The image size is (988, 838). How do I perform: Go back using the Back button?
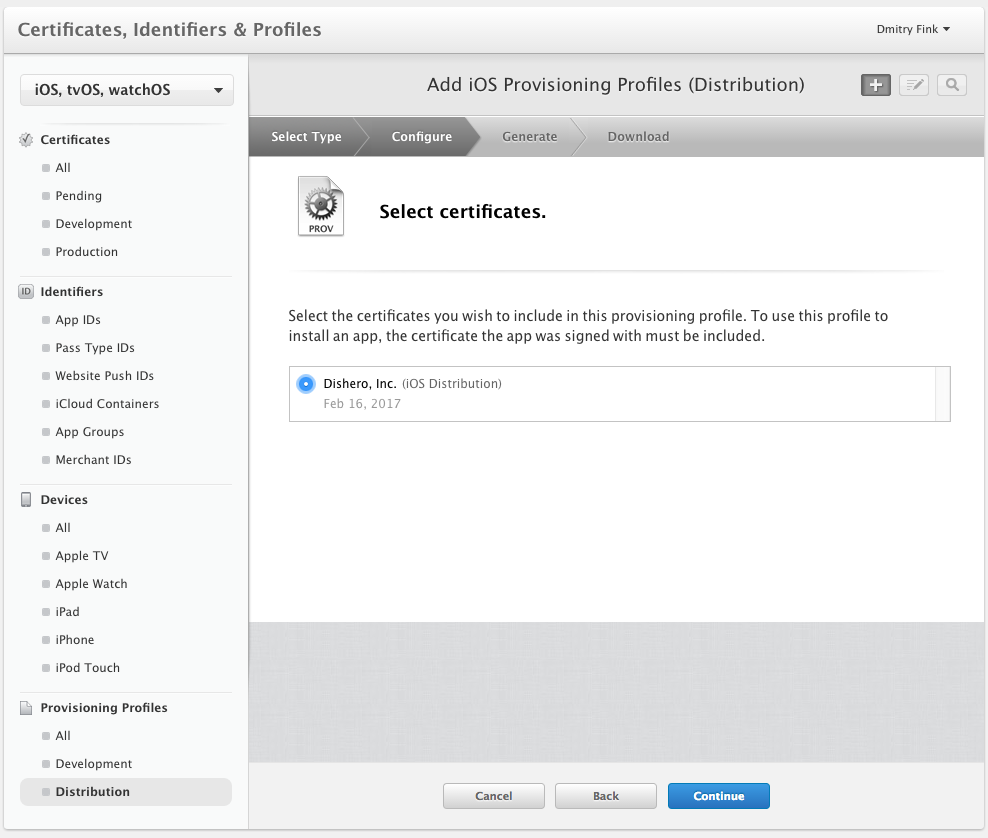pos(606,796)
